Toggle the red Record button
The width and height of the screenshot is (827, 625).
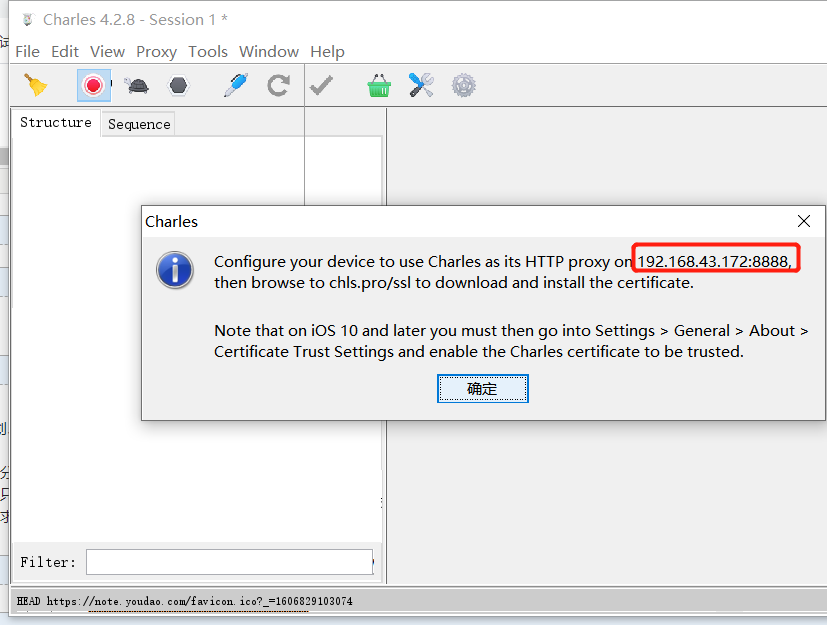click(x=93, y=85)
